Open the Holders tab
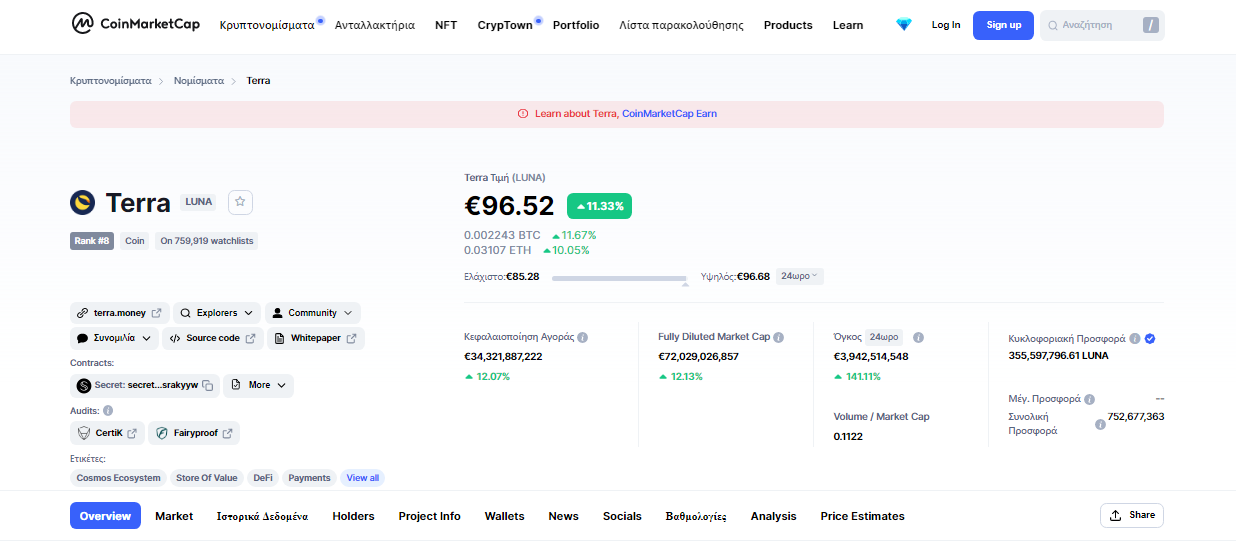 [x=353, y=516]
